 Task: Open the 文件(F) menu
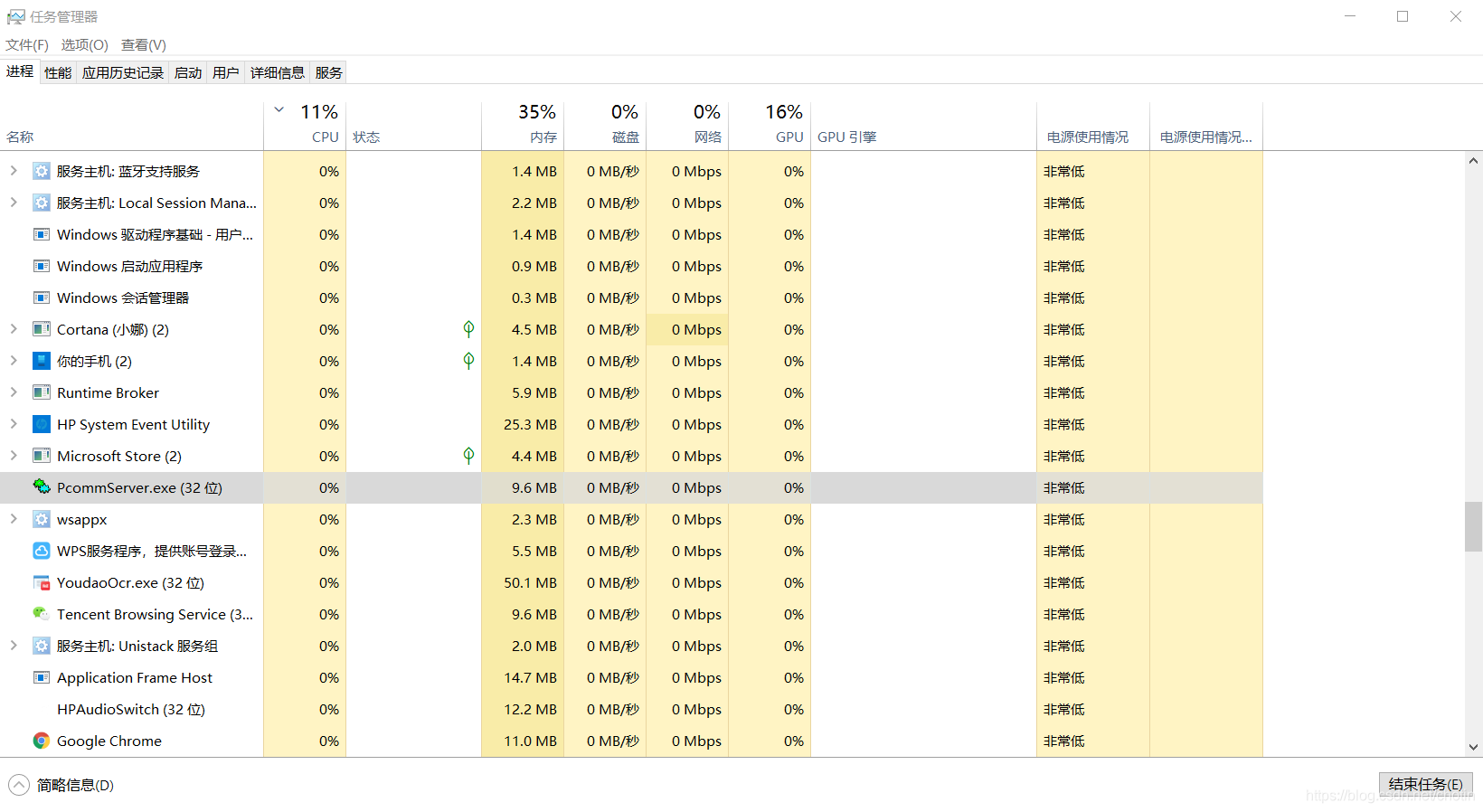click(27, 44)
